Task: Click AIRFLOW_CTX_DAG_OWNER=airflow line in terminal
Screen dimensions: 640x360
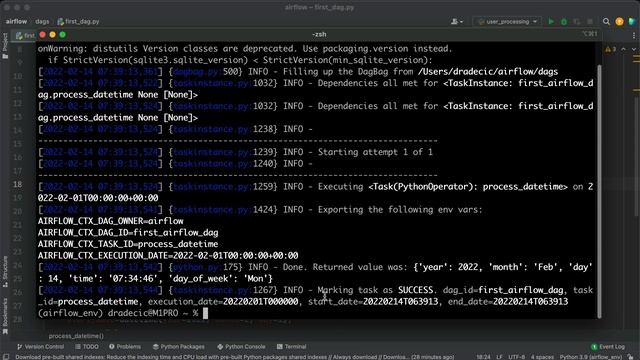Action: 111,221
